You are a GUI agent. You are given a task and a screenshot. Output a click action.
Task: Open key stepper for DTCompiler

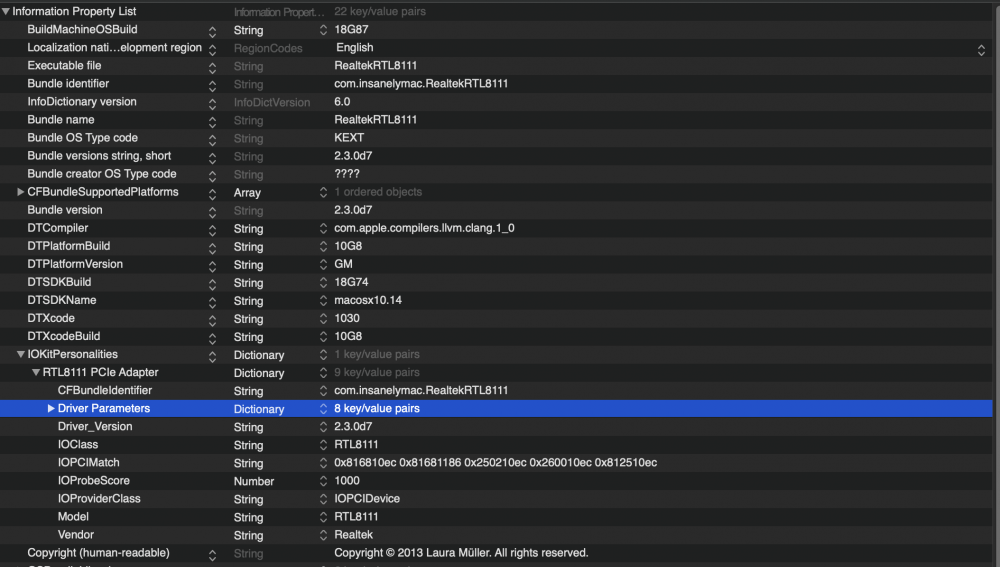coord(212,230)
